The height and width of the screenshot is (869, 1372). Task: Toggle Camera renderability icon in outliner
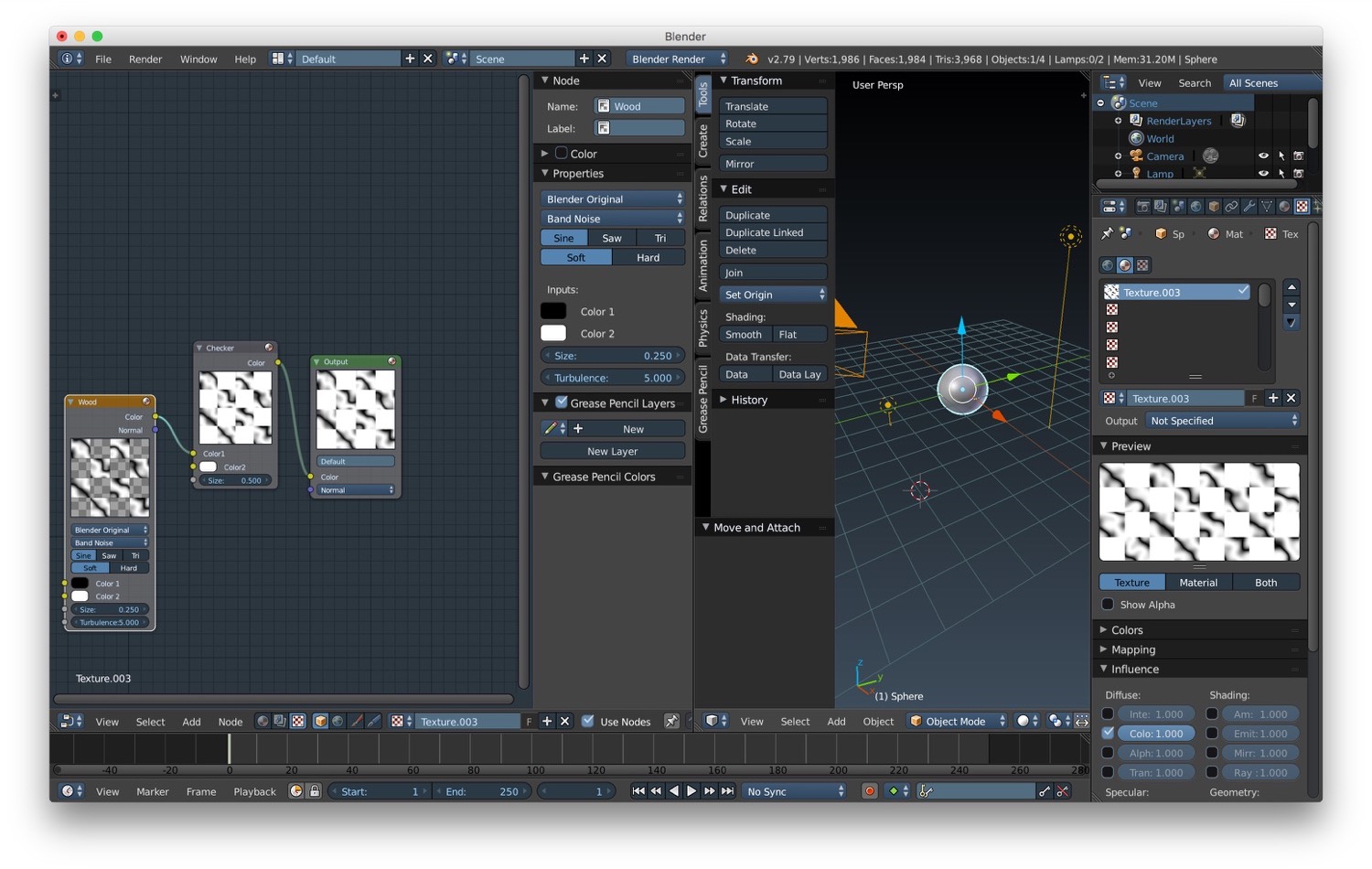[1298, 156]
